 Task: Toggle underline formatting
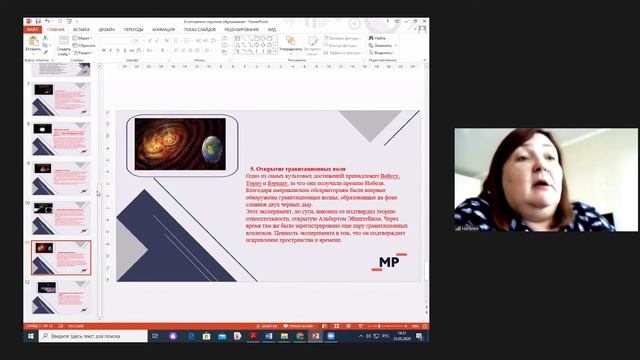click(118, 51)
